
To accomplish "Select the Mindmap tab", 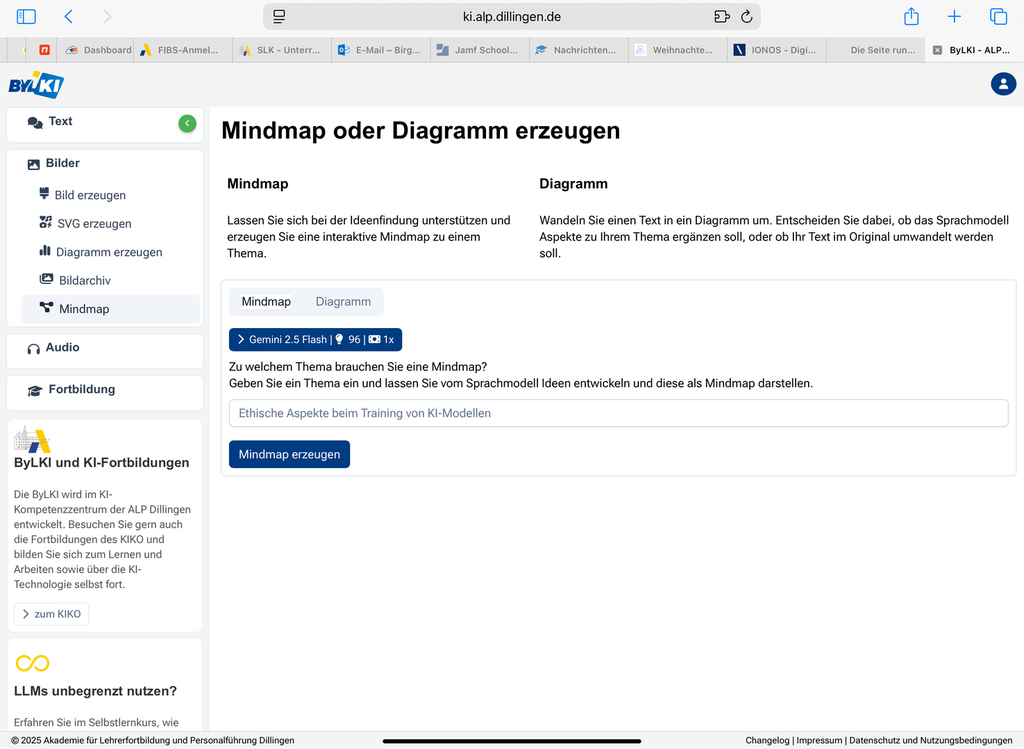I will point(266,302).
